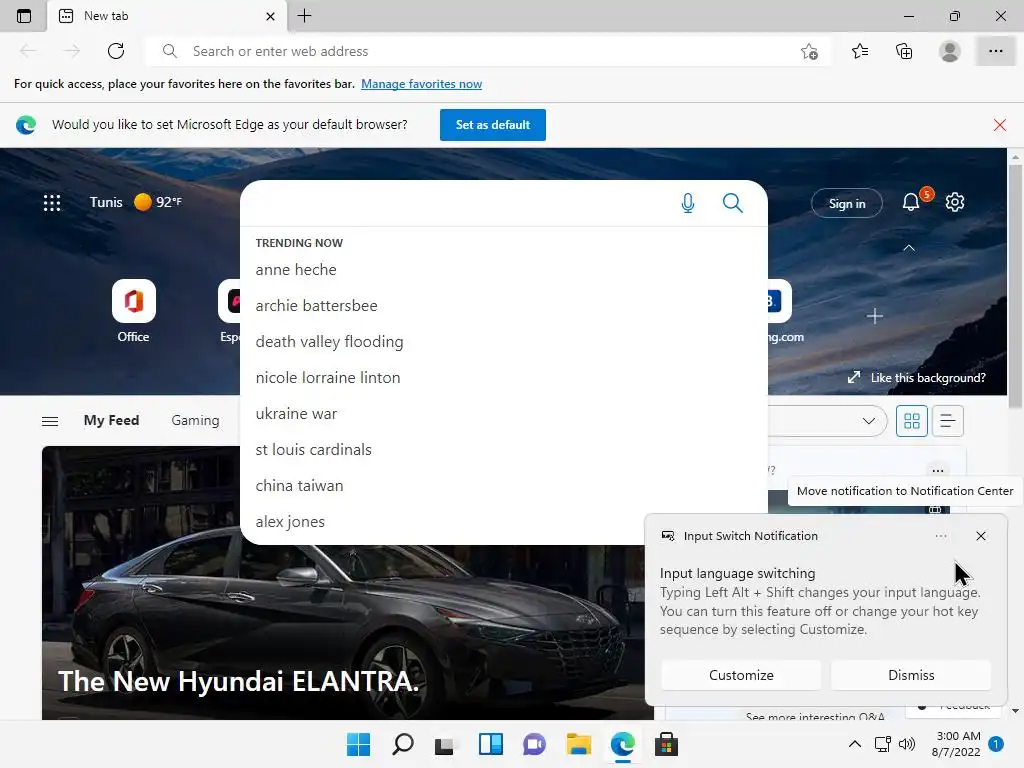Dismiss the default browser prompt with red X
Viewport: 1024px width, 768px height.
click(1000, 125)
